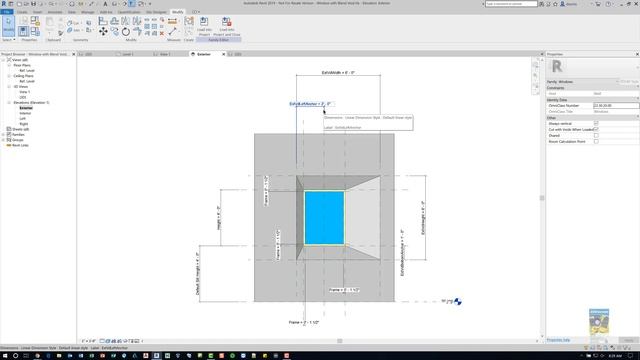Click the Text A icon in quick access toolbar
Viewport: 640px width, 360px height.
105,4
